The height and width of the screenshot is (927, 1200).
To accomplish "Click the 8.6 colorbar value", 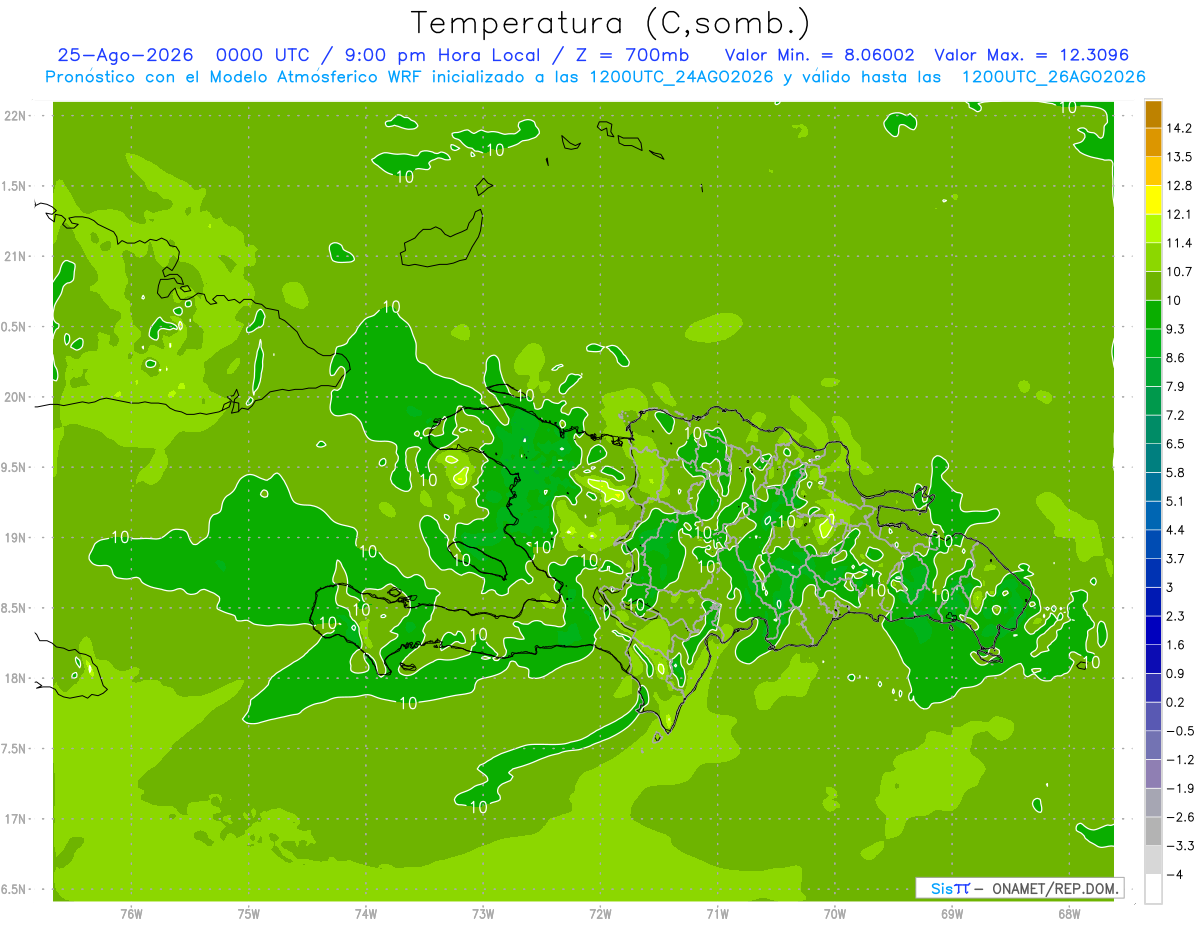I will point(1175,358).
